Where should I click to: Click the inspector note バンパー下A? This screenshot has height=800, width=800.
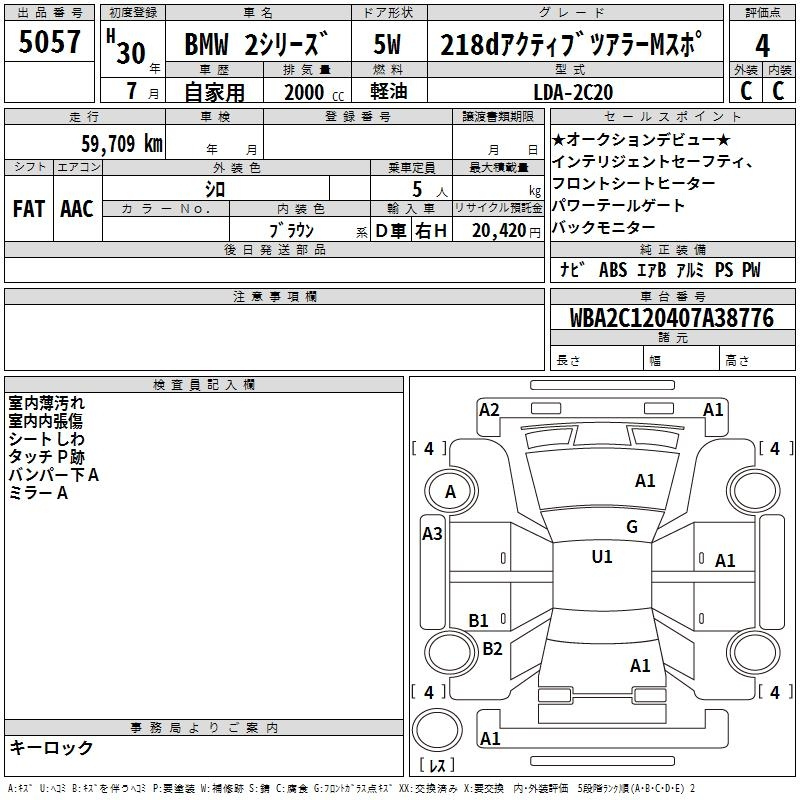coord(54,475)
